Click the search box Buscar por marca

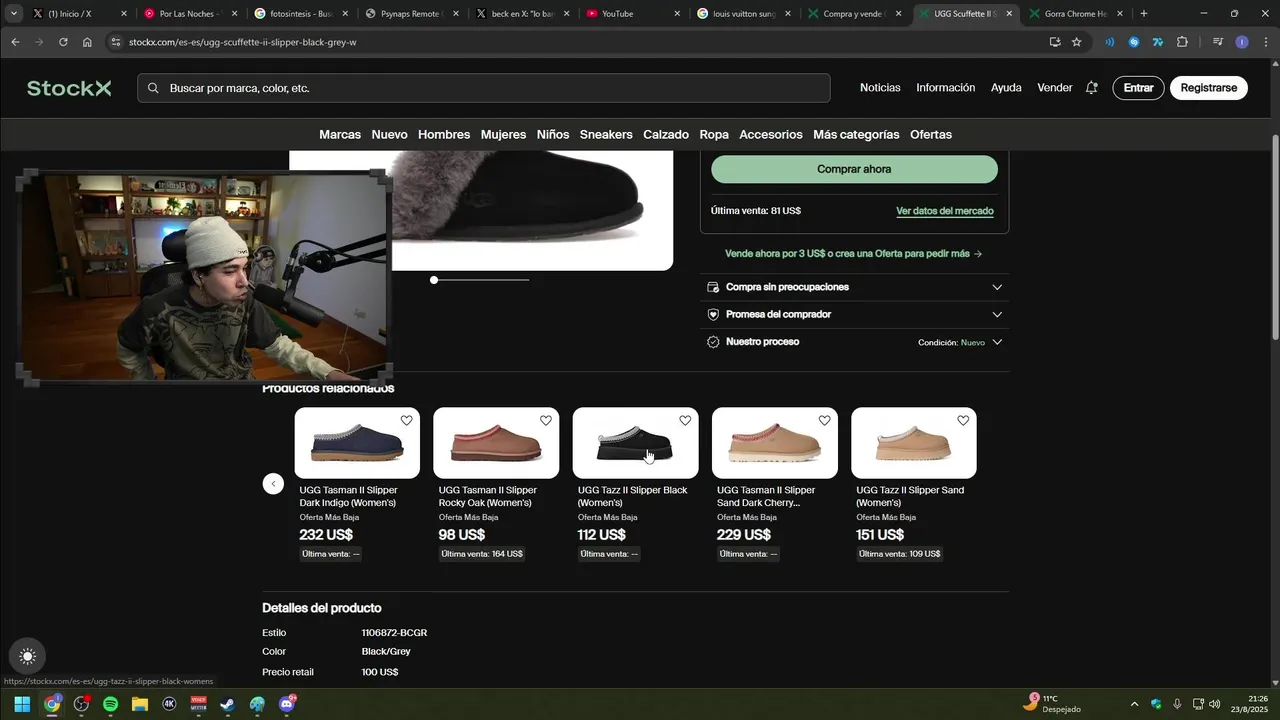pyautogui.click(x=484, y=88)
